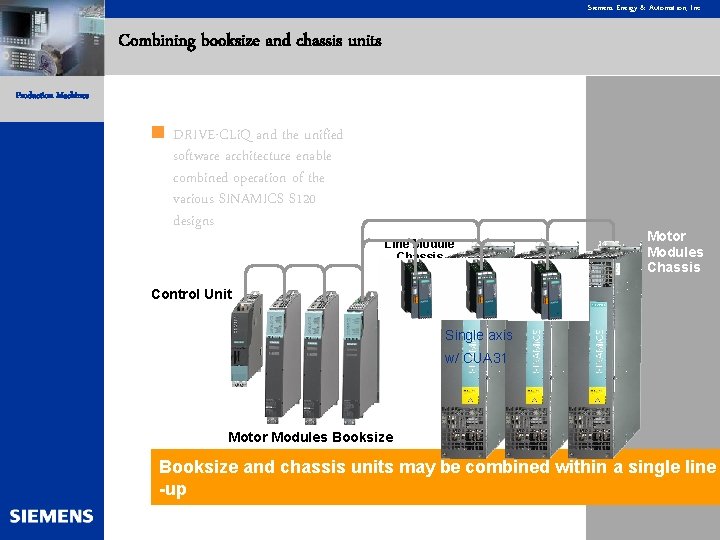Click the 'Motor Modules Booksize' label
The width and height of the screenshot is (720, 540).
click(310, 437)
